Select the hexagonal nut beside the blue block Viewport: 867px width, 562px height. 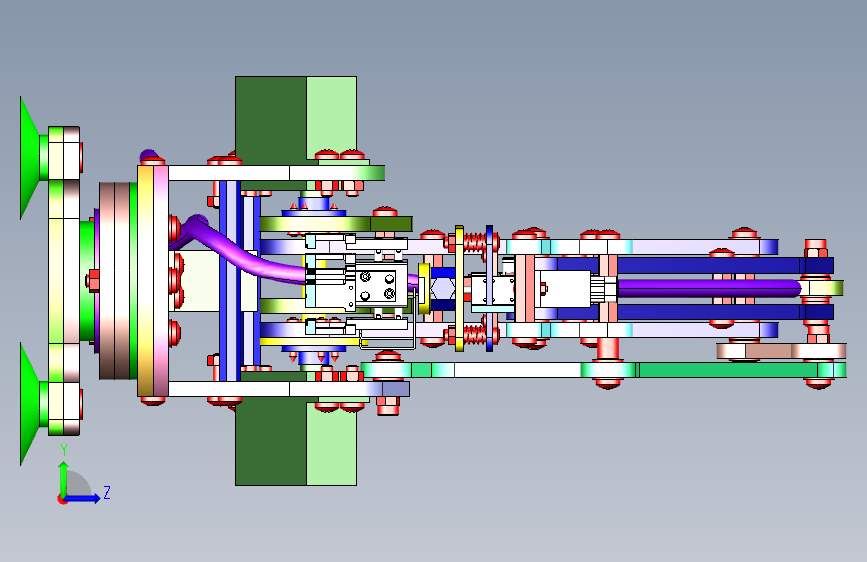tap(442, 288)
